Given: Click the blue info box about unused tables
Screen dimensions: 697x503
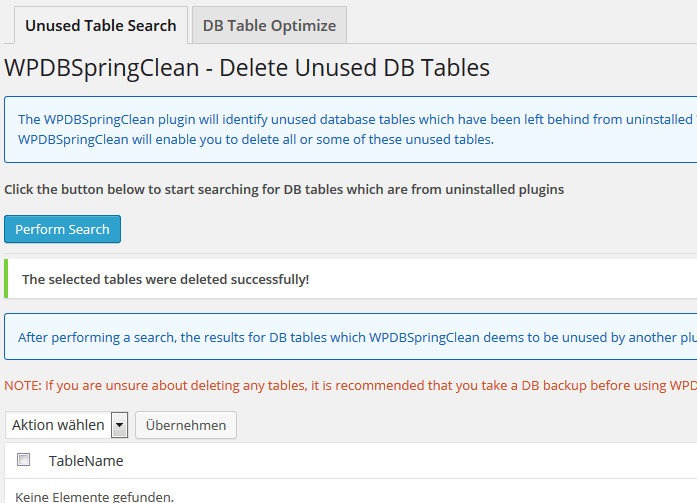Looking at the screenshot, I should tap(351, 129).
